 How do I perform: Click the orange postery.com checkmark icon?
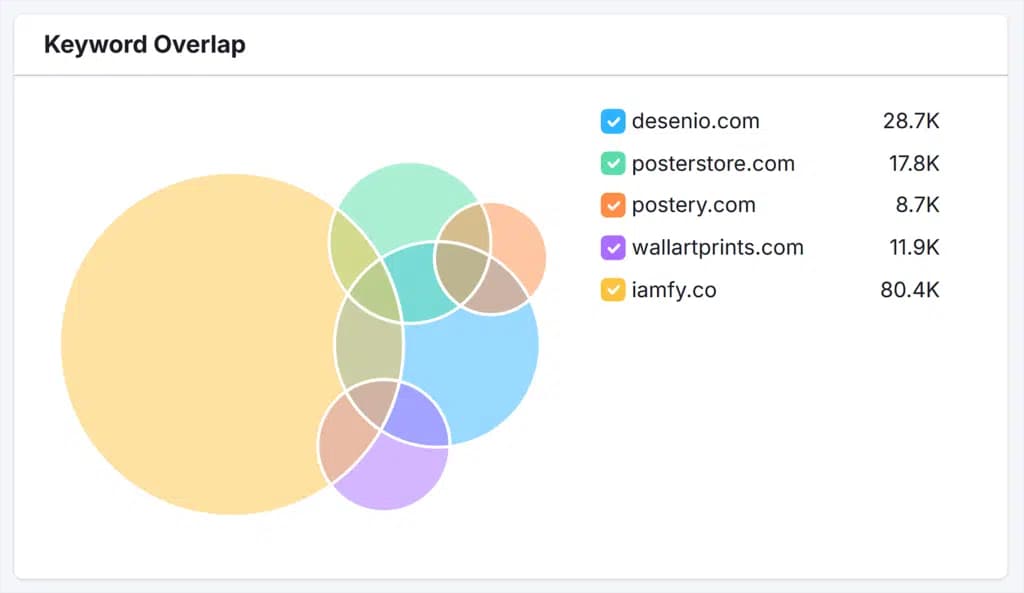(612, 205)
